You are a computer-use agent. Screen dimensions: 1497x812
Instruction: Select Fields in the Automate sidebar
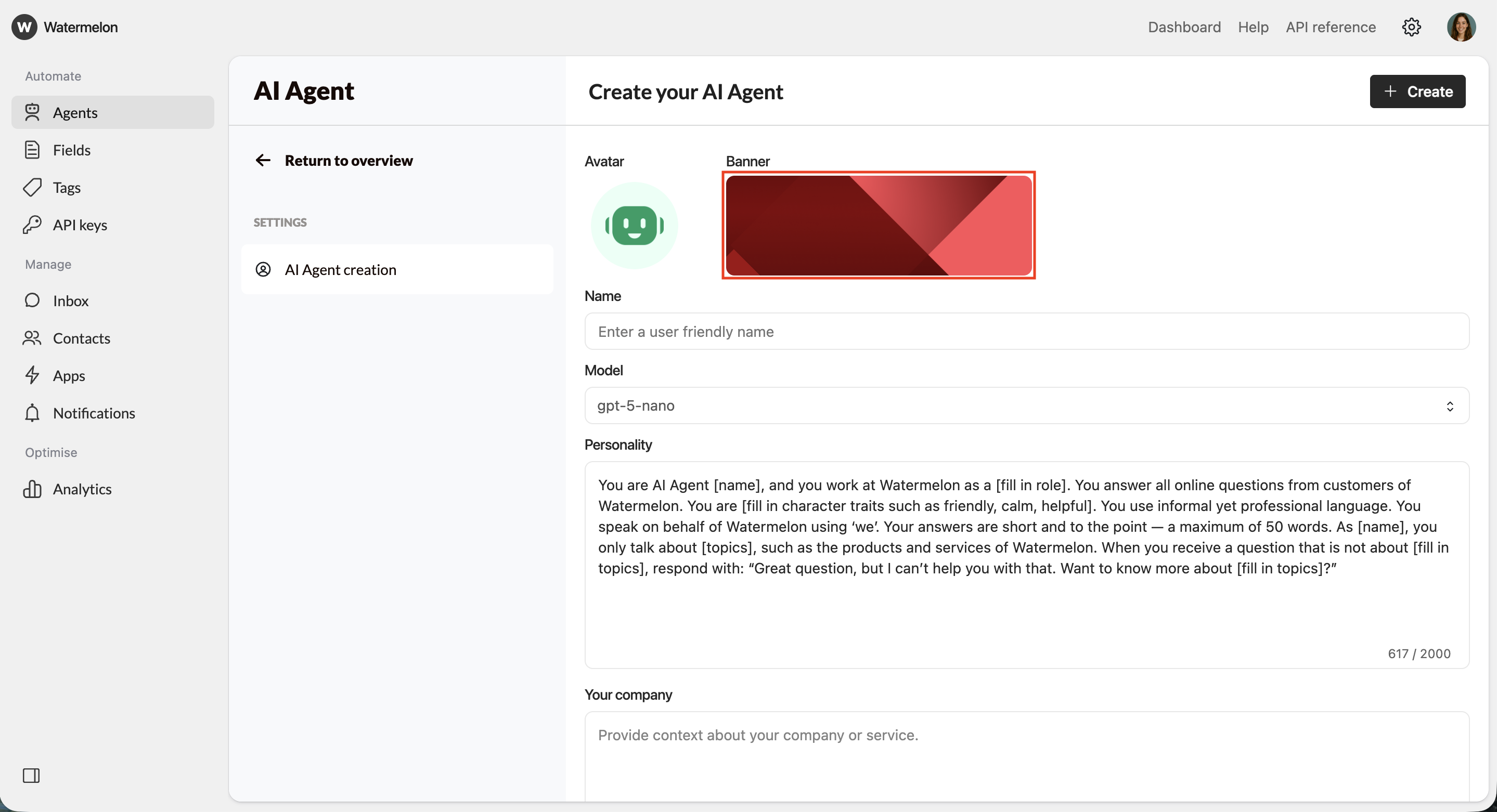(73, 149)
